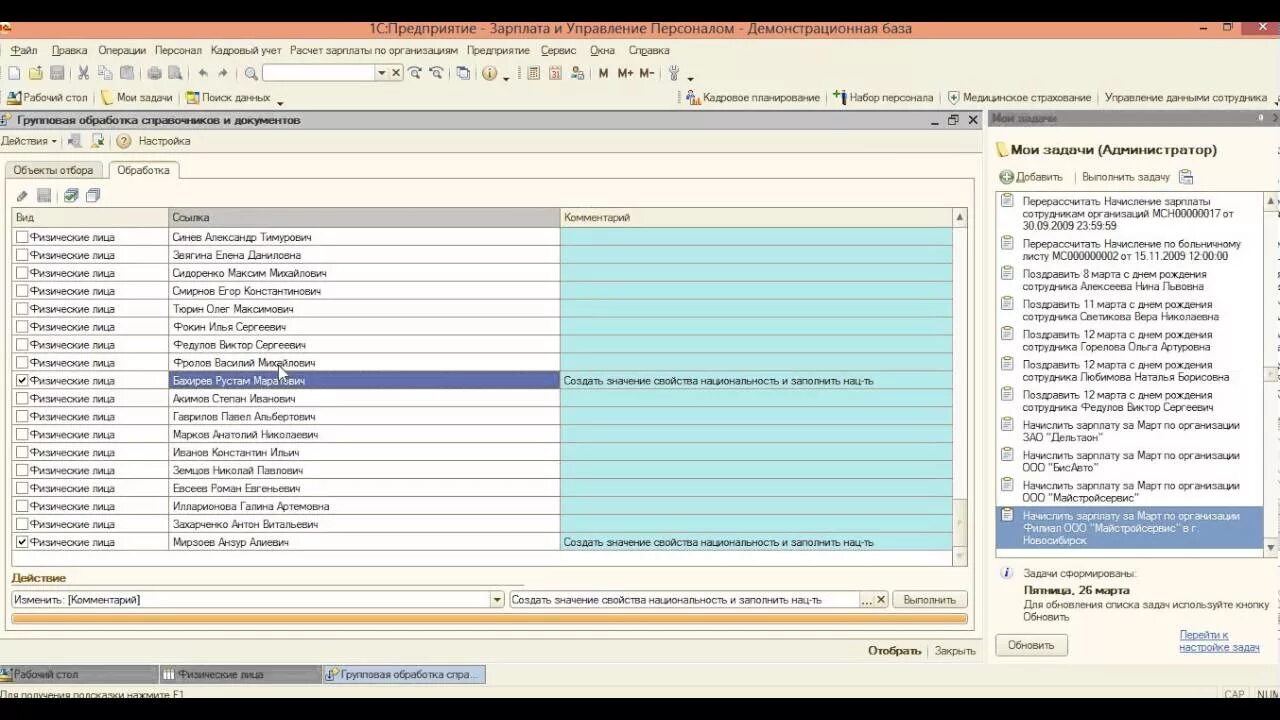Switch to the Объекты отбора tab
This screenshot has height=720, width=1280.
(x=53, y=170)
